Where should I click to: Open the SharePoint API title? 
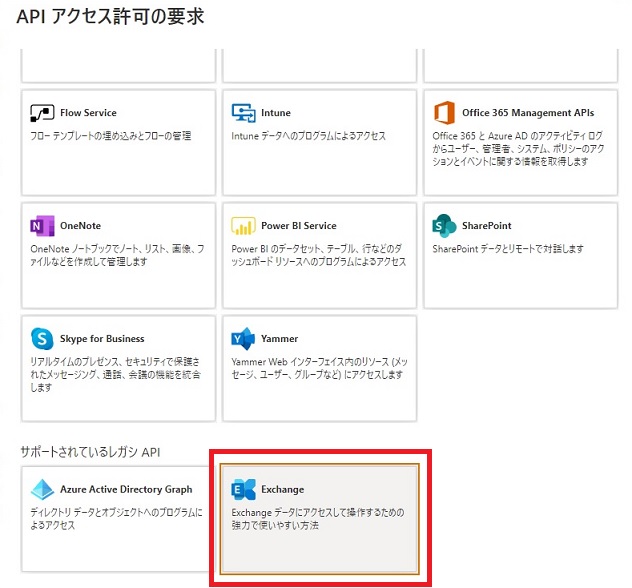coord(486,226)
